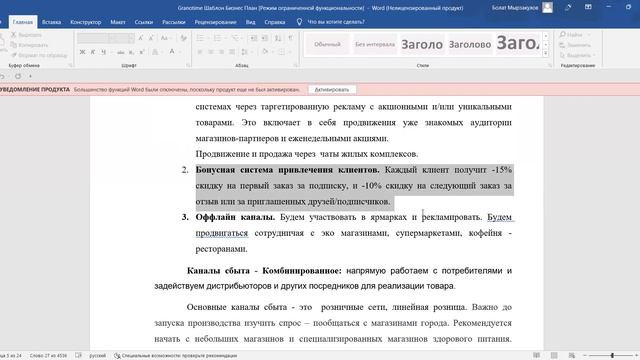Open the Конструктор tab
Image resolution: width=640 pixels, height=360 pixels.
[86, 22]
